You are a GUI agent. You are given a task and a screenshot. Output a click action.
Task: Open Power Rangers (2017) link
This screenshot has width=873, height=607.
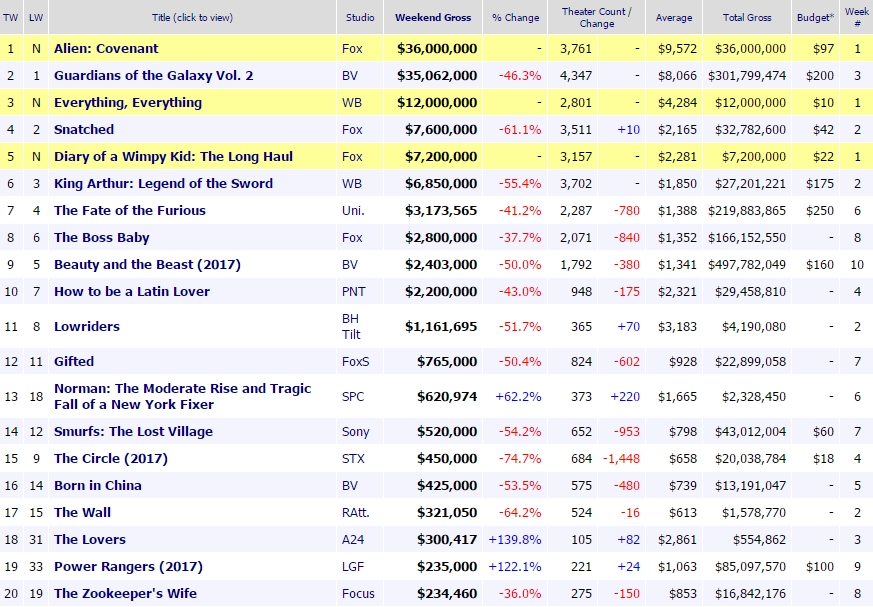point(128,566)
